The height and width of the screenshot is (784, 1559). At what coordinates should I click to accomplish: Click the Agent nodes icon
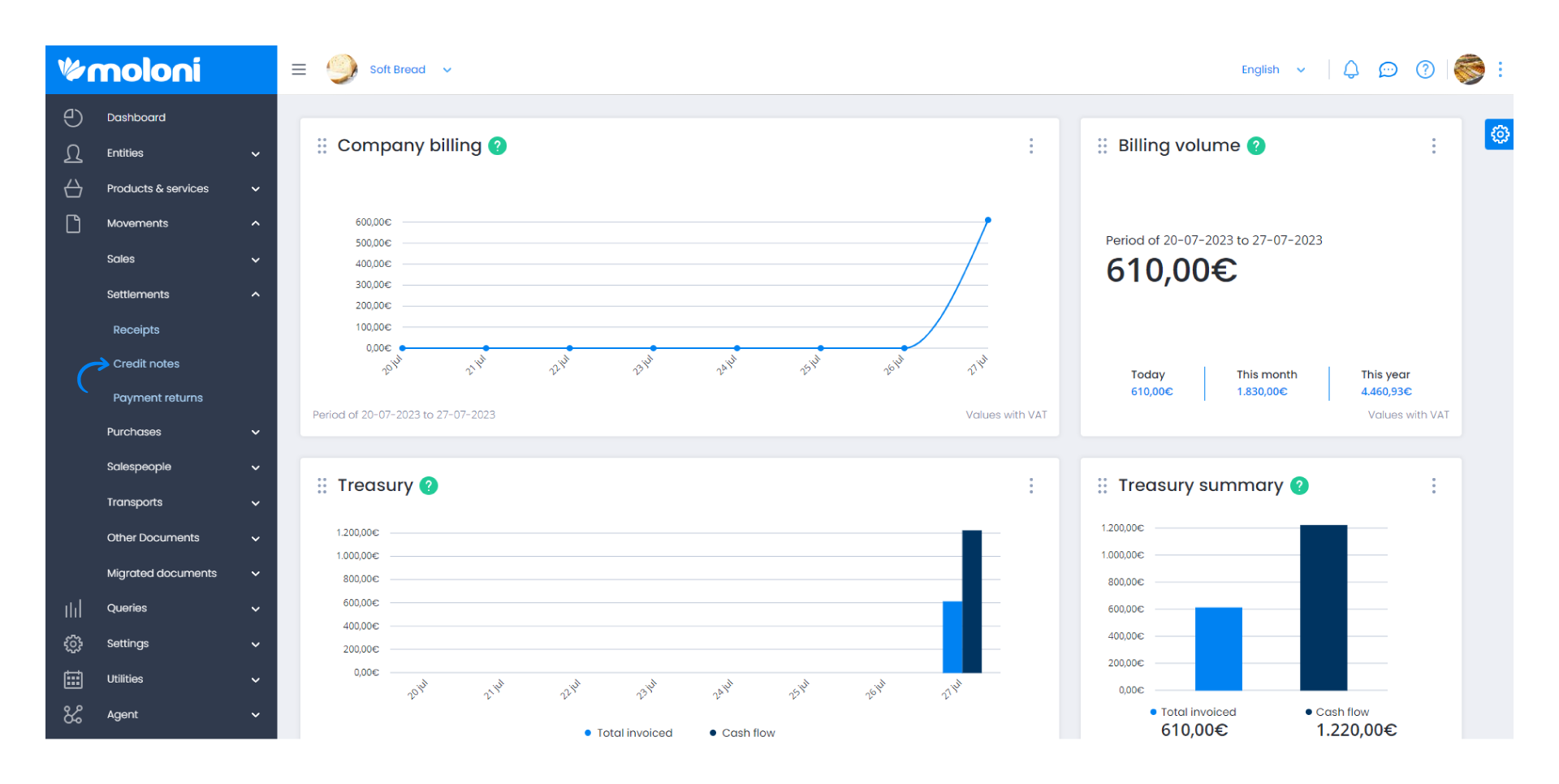click(x=73, y=714)
